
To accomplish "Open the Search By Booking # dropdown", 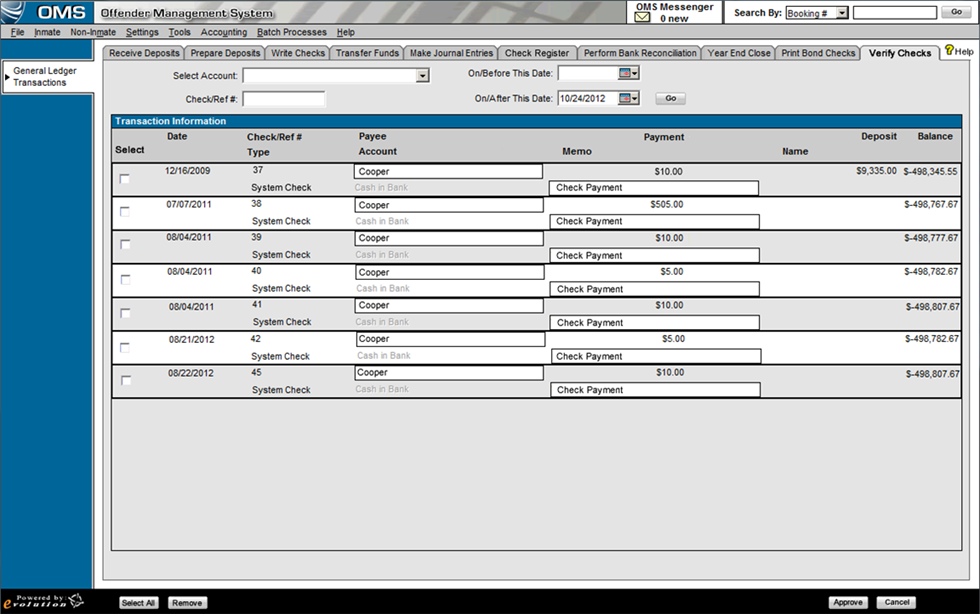I will pyautogui.click(x=841, y=13).
